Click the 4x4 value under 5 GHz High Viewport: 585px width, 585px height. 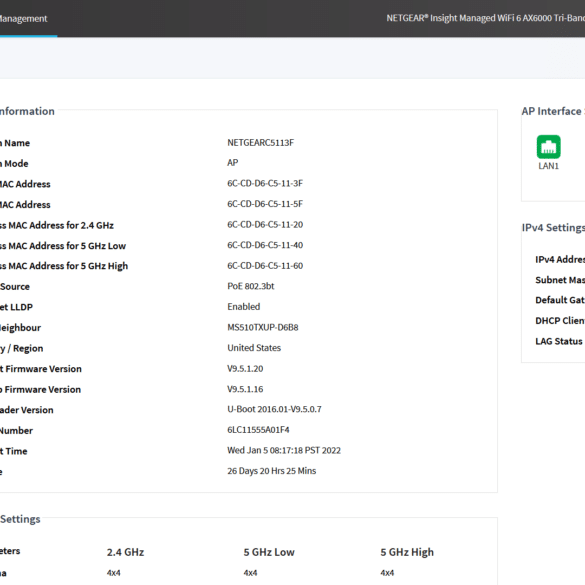[387, 573]
